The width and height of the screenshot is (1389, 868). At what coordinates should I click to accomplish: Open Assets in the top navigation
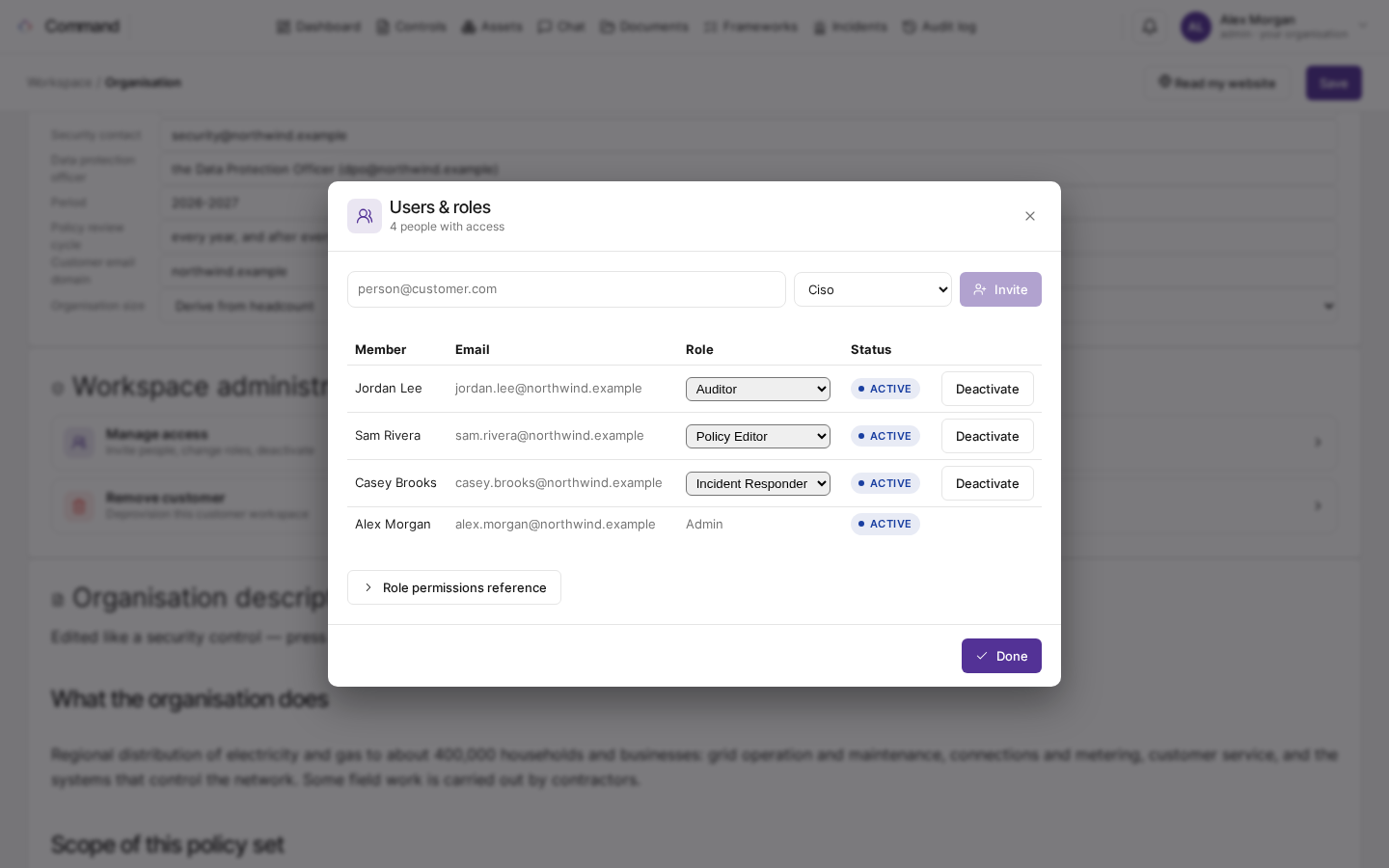click(492, 26)
